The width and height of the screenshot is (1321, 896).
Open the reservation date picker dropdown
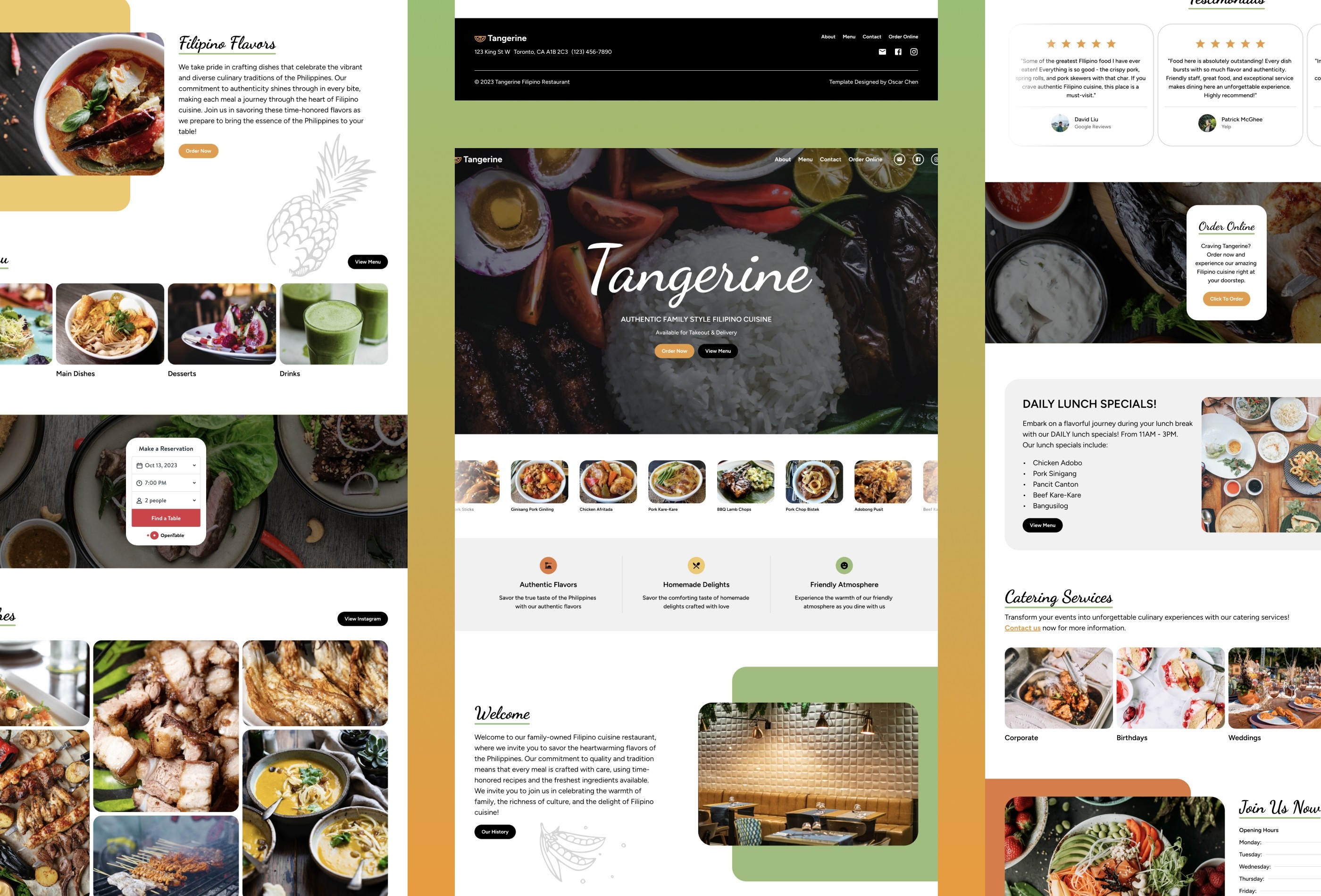coord(165,465)
